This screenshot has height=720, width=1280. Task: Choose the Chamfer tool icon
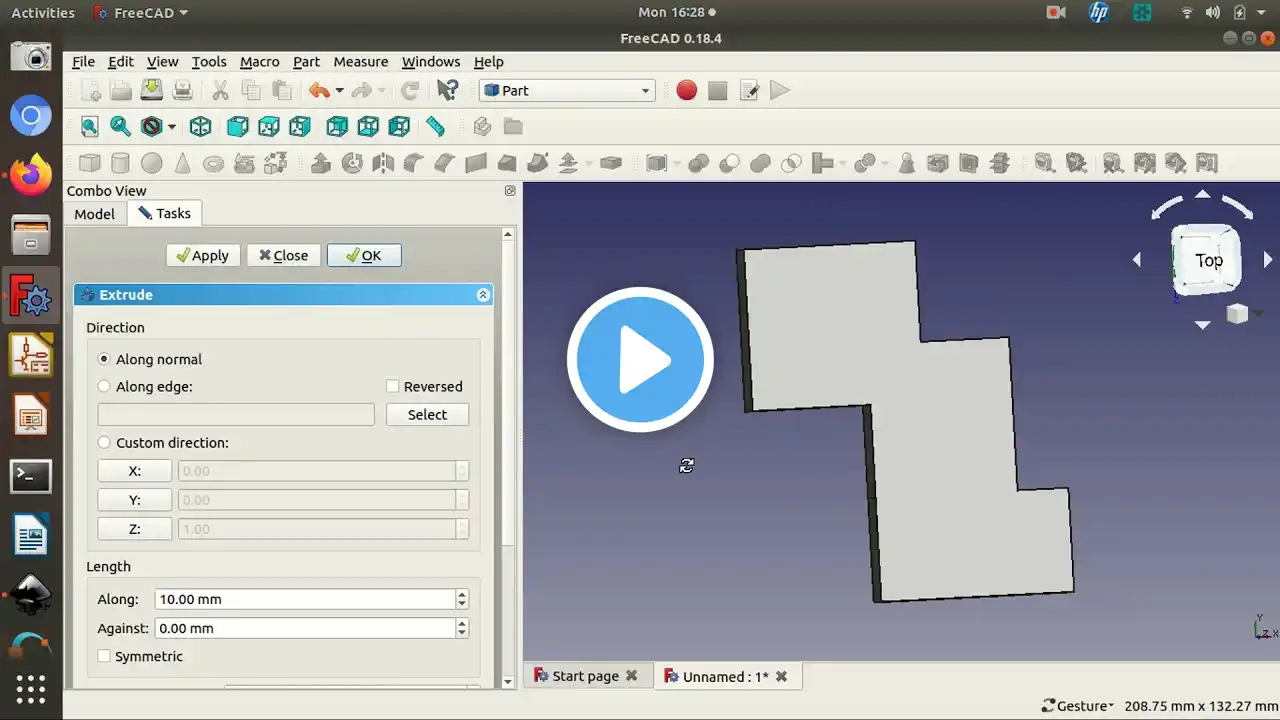coord(445,163)
